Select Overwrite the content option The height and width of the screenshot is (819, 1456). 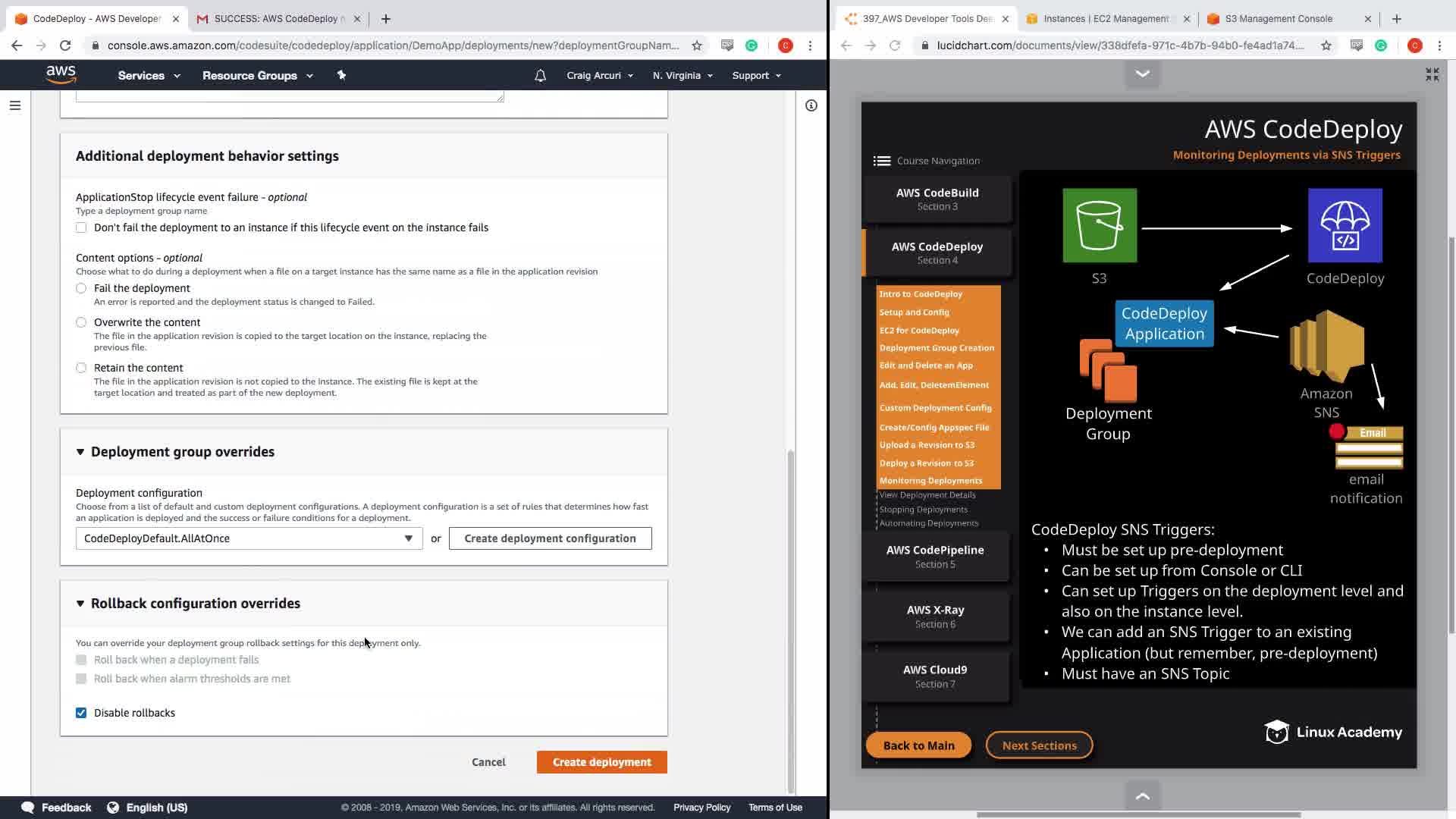tap(81, 322)
